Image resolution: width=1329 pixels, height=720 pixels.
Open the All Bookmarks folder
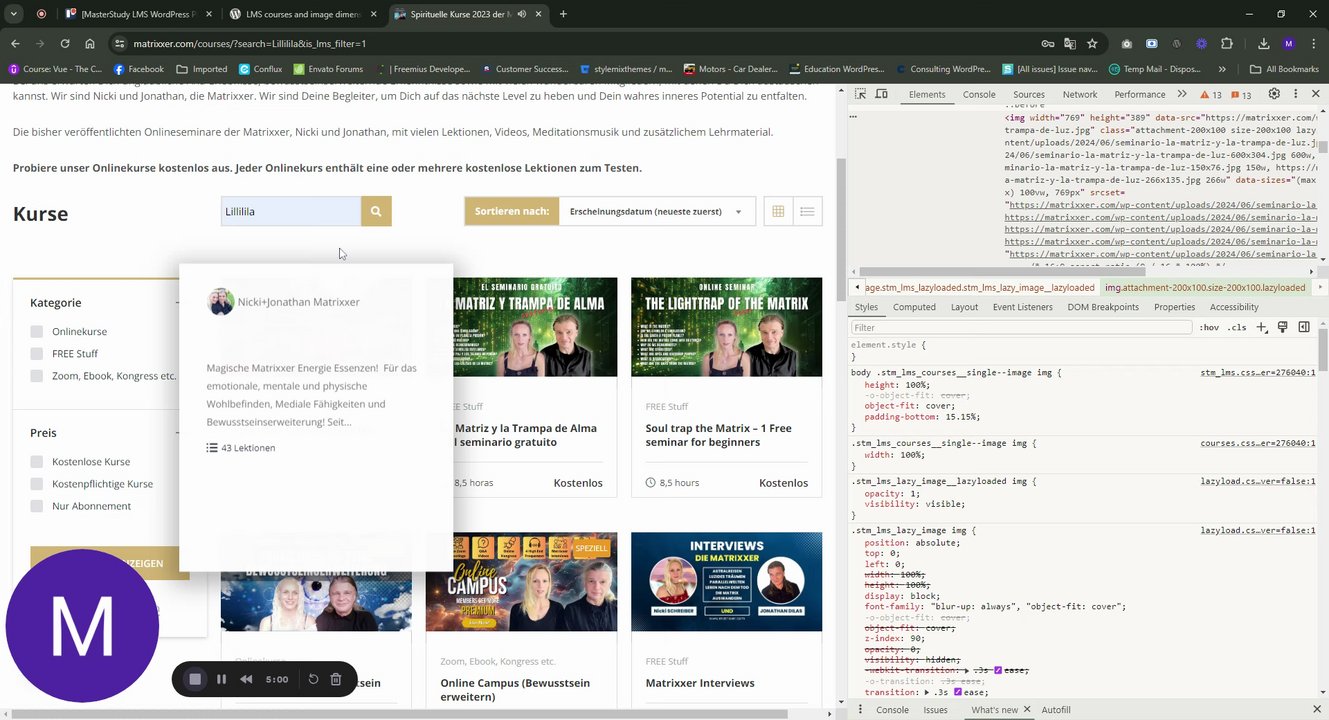1284,69
